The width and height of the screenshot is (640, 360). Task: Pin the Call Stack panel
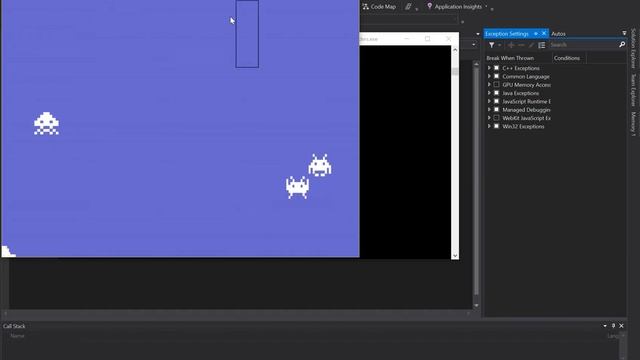(613, 326)
